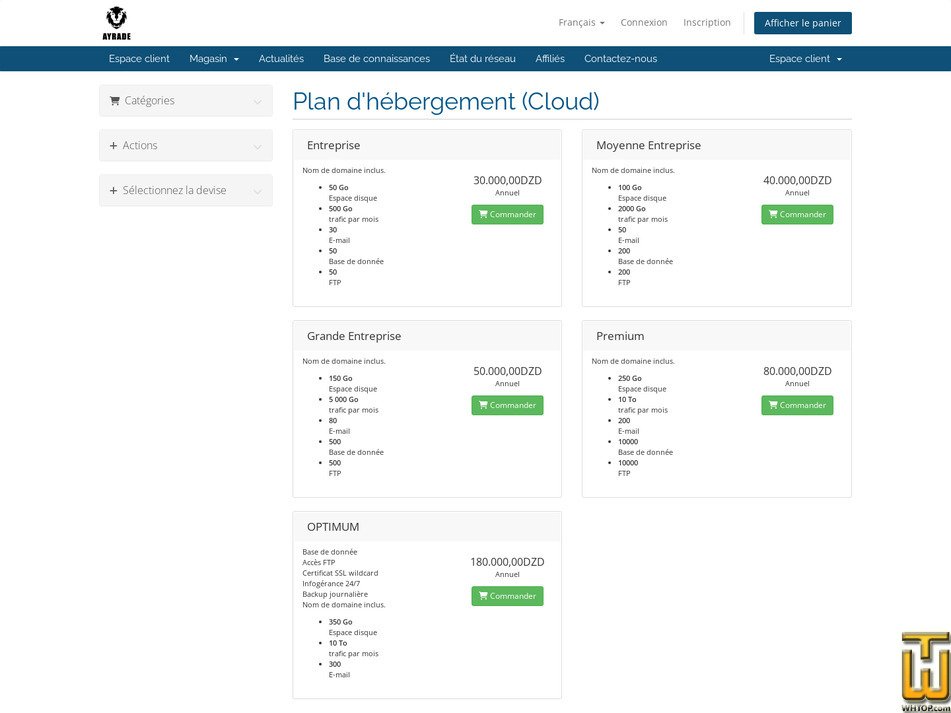Expand the Catégories panel chevron
Viewport: 951px width, 713px height.
click(258, 102)
